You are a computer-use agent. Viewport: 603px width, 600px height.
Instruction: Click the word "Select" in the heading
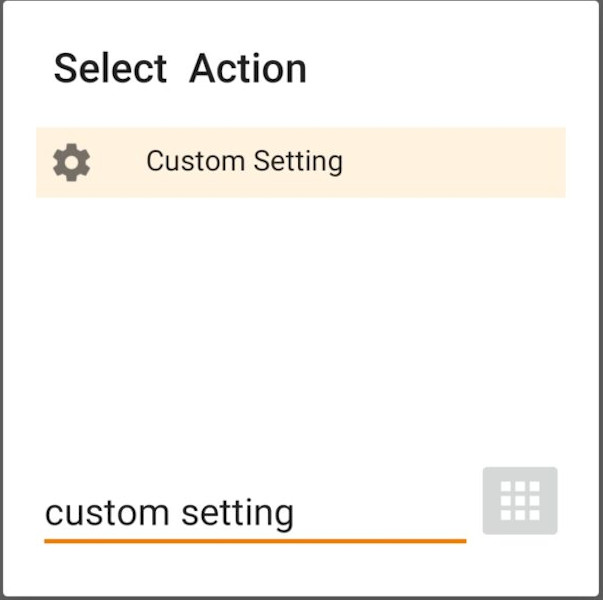point(110,69)
